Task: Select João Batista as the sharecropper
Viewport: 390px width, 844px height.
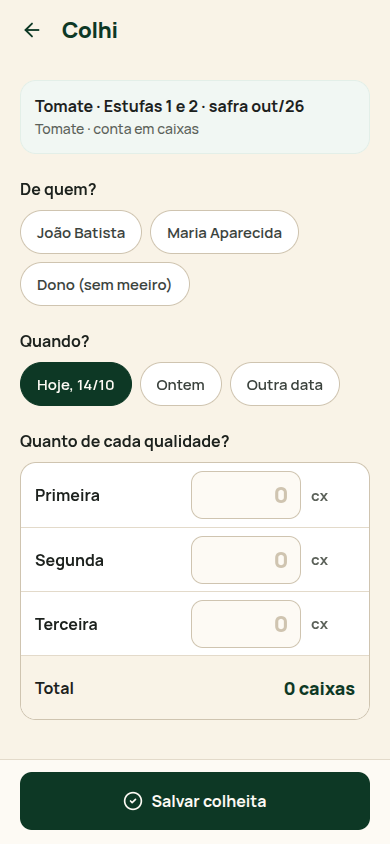Action: (81, 232)
